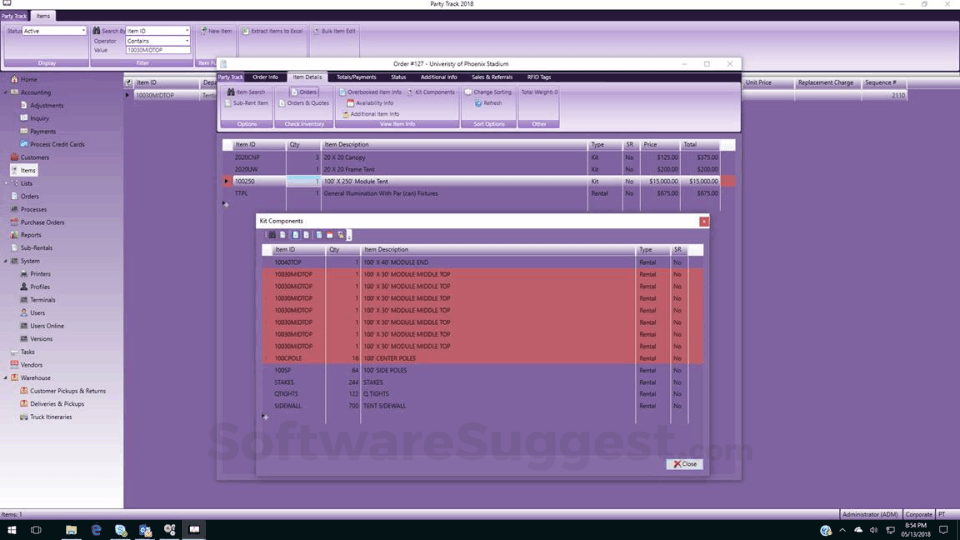Viewport: 960px width, 540px height.
Task: Click last icon in Kit Components toolbar
Action: [341, 235]
